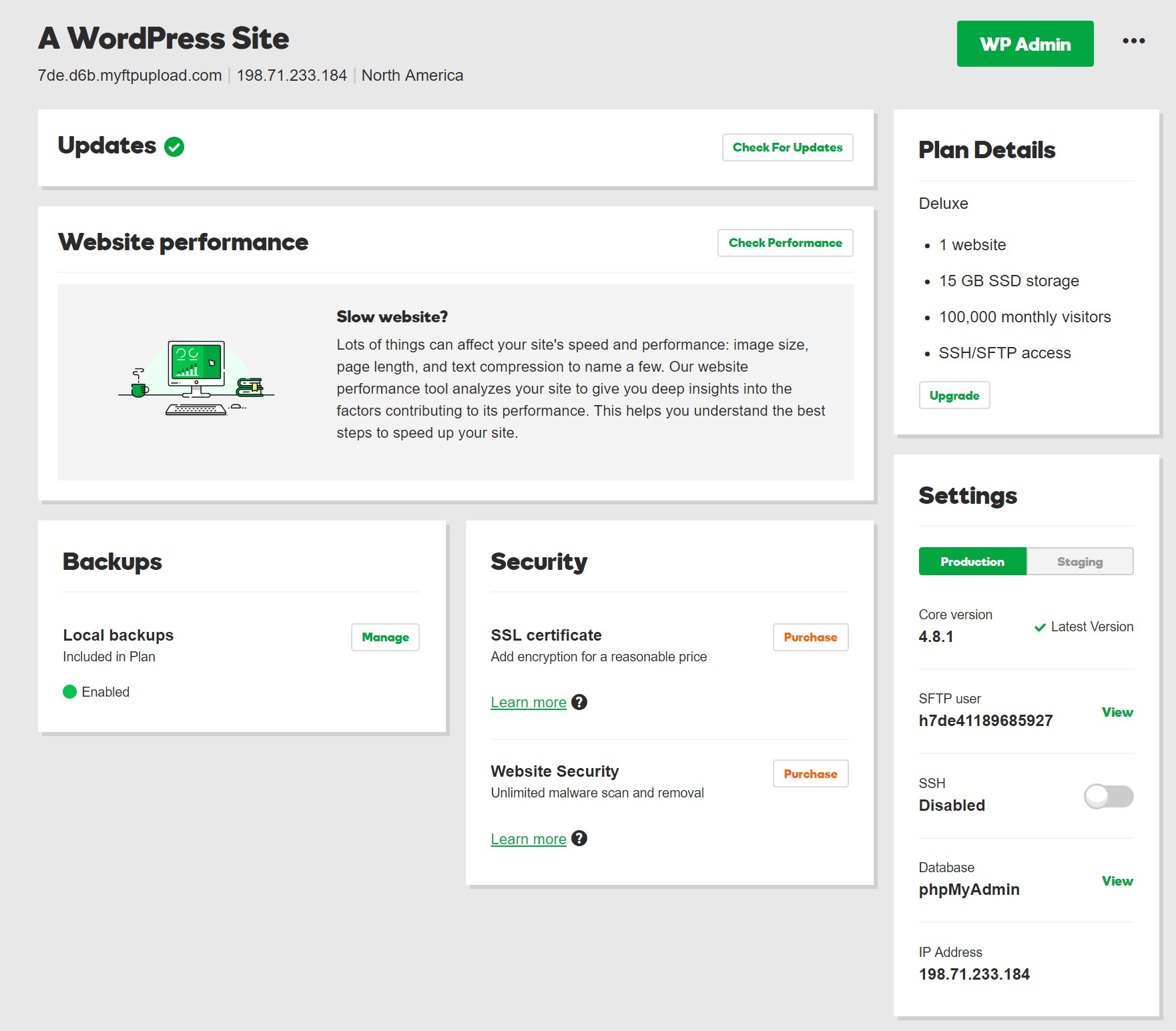
Task: Click the green Enabled status dot
Action: [x=69, y=692]
